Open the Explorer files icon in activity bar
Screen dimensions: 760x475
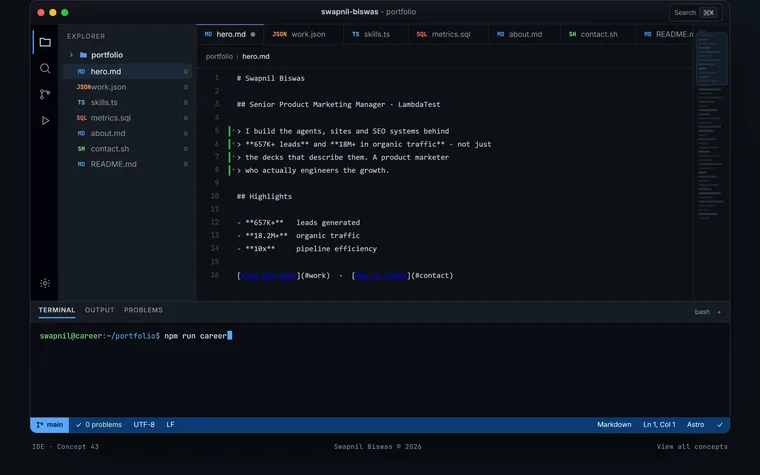click(x=45, y=42)
